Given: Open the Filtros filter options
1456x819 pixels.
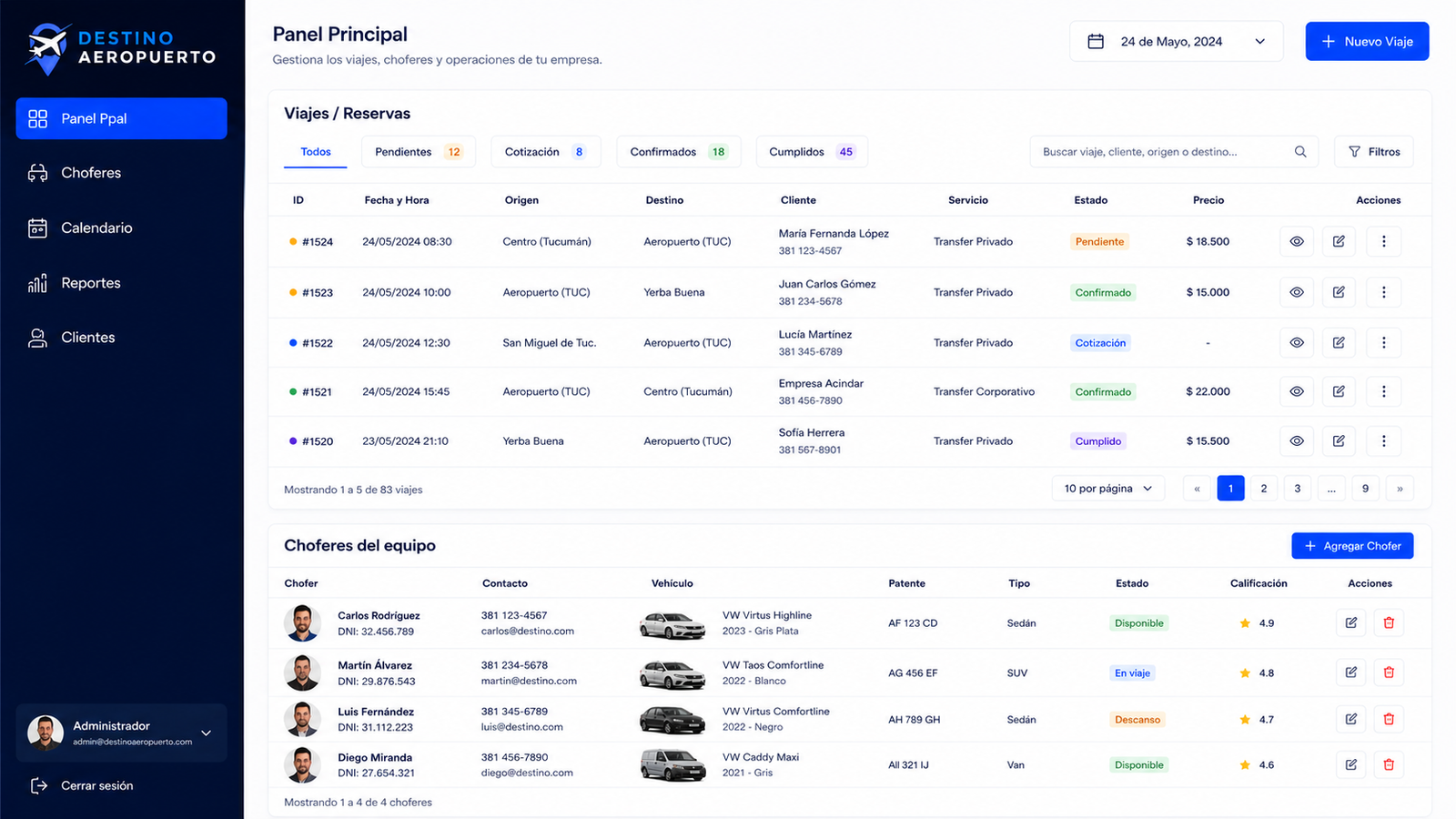Looking at the screenshot, I should tap(1373, 152).
